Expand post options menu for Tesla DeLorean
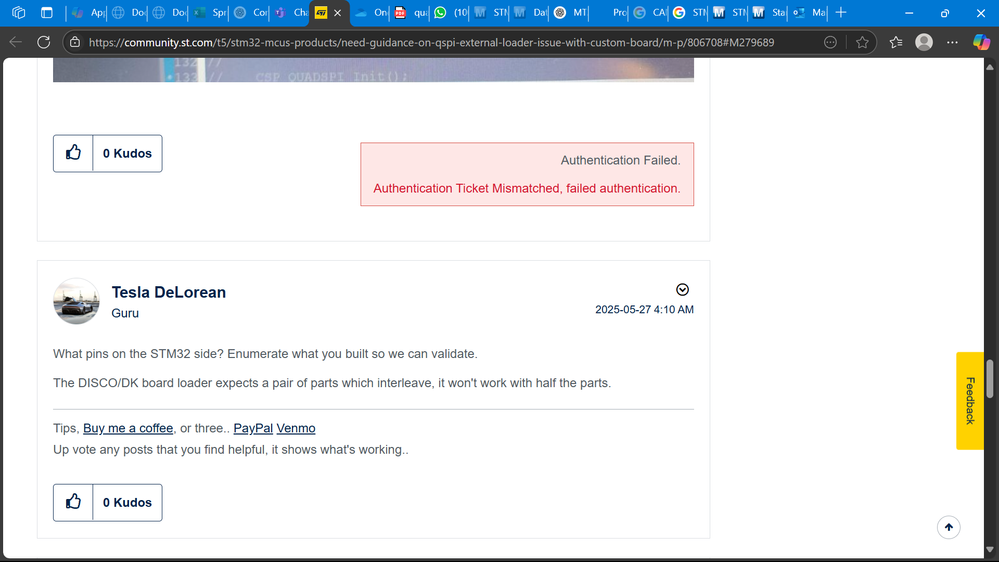 (682, 290)
